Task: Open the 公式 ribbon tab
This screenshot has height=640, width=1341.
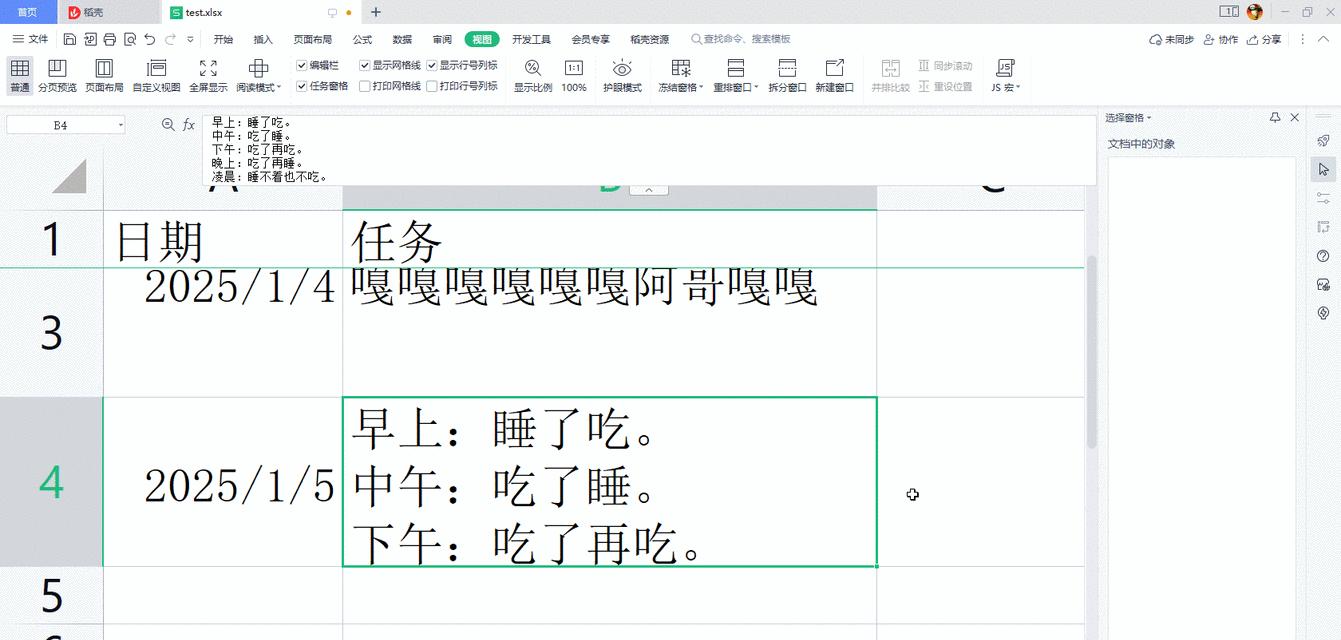Action: coord(362,40)
